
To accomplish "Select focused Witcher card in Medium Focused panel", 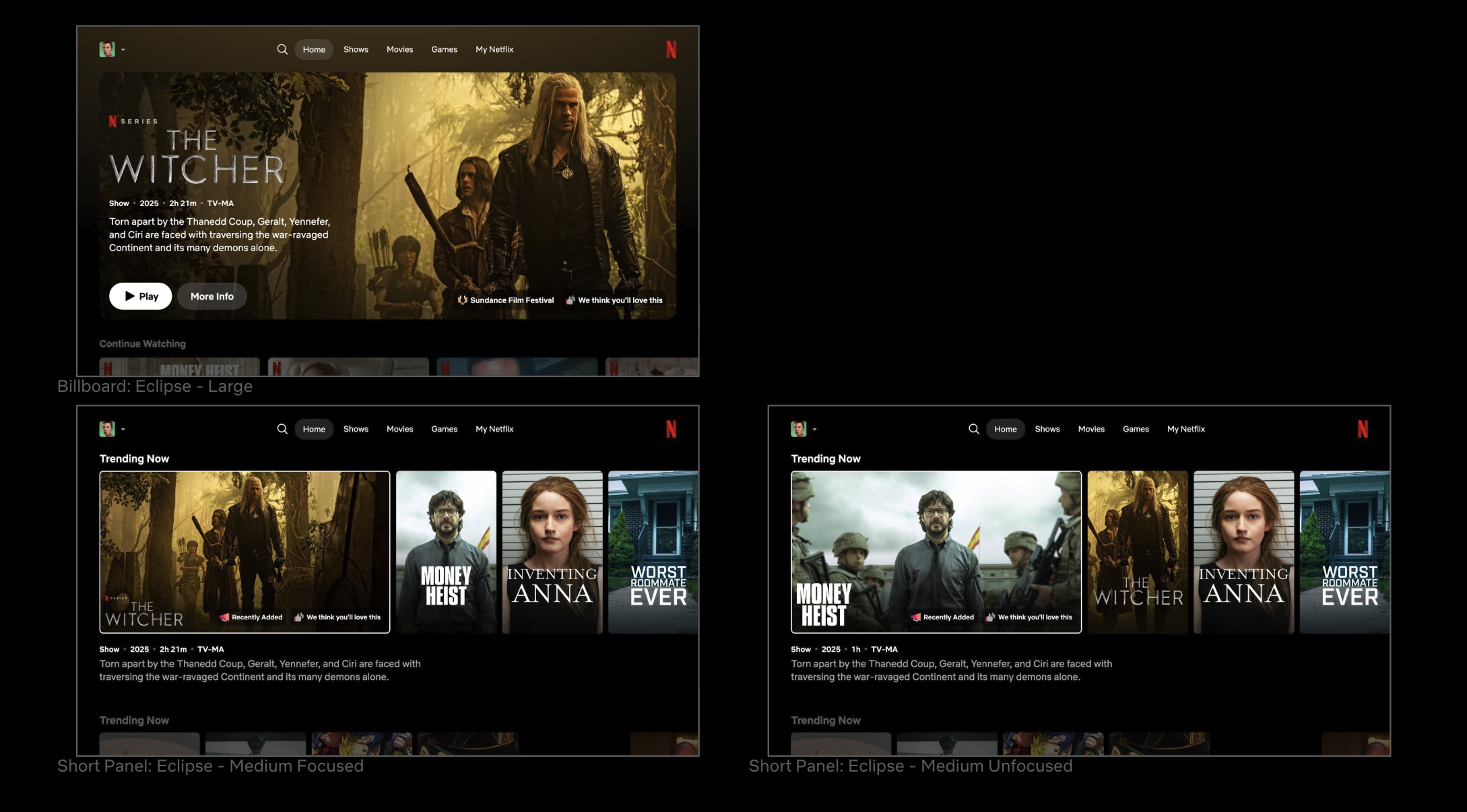I will tap(244, 552).
